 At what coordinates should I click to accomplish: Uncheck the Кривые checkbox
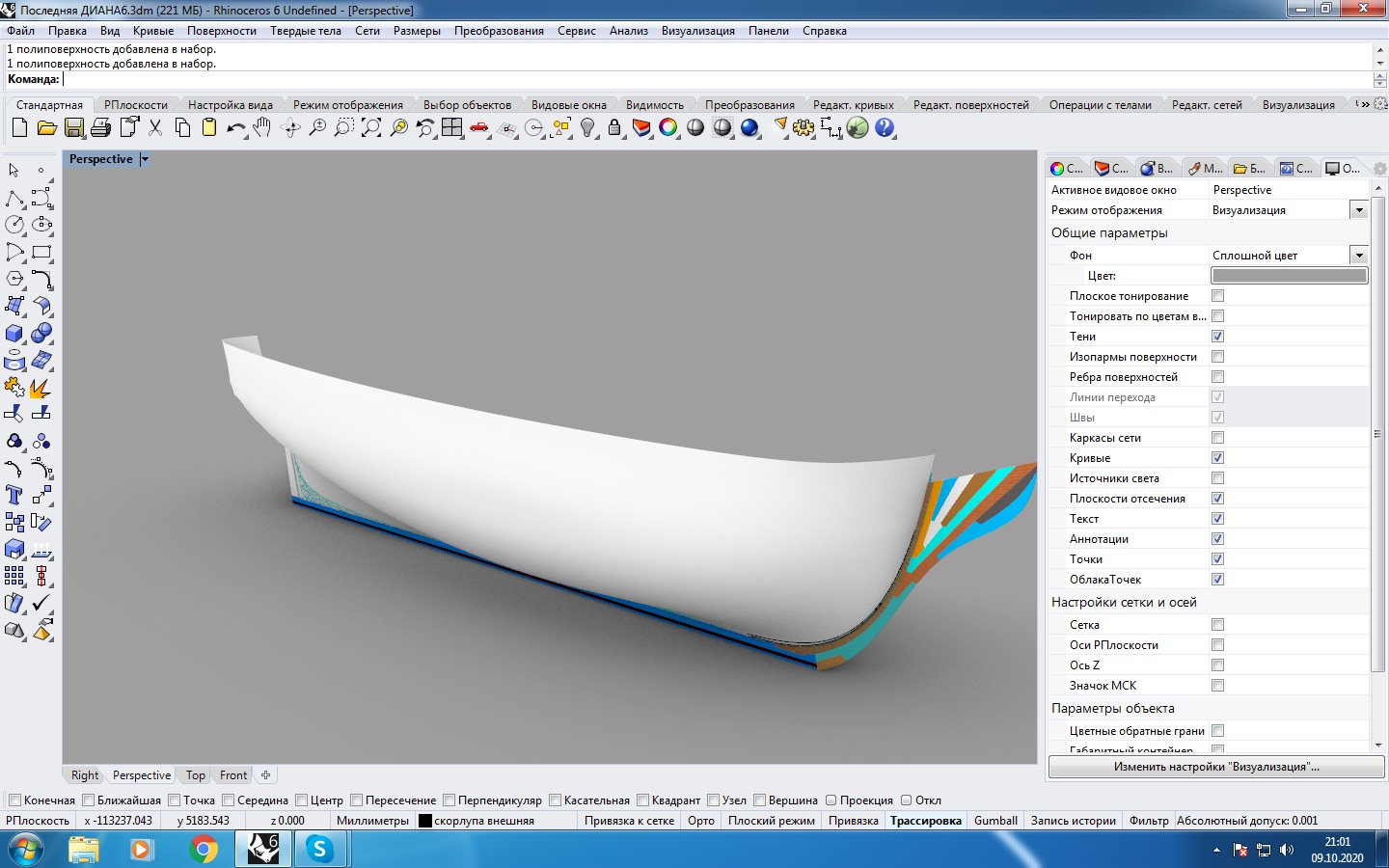pyautogui.click(x=1217, y=458)
